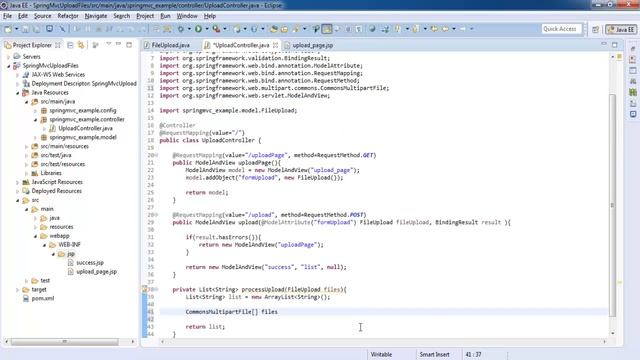Viewport: 640px width, 360px height.
Task: Minimize the editor area
Action: (x=604, y=44)
